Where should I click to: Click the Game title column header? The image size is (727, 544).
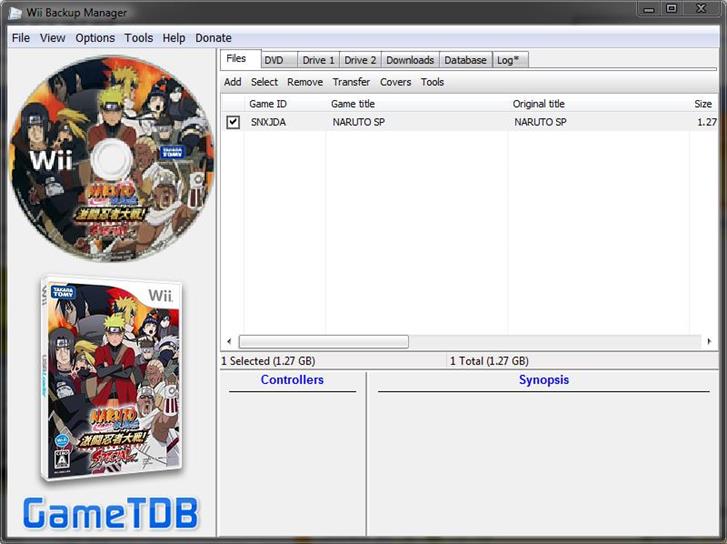point(353,104)
